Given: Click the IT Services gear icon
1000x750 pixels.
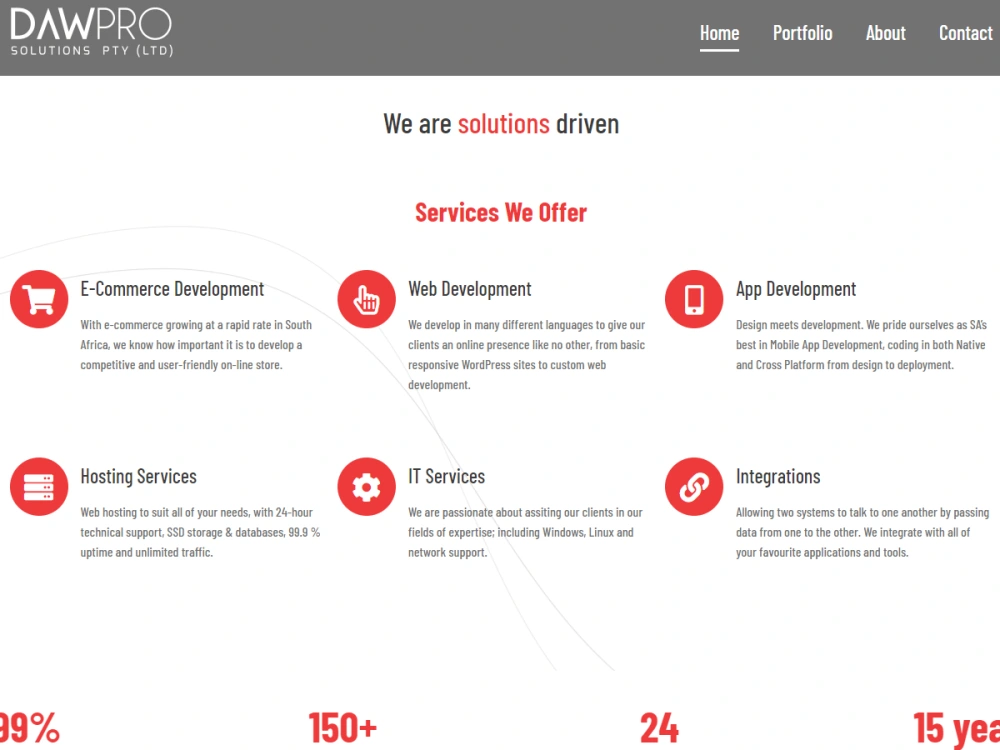Looking at the screenshot, I should coord(366,486).
